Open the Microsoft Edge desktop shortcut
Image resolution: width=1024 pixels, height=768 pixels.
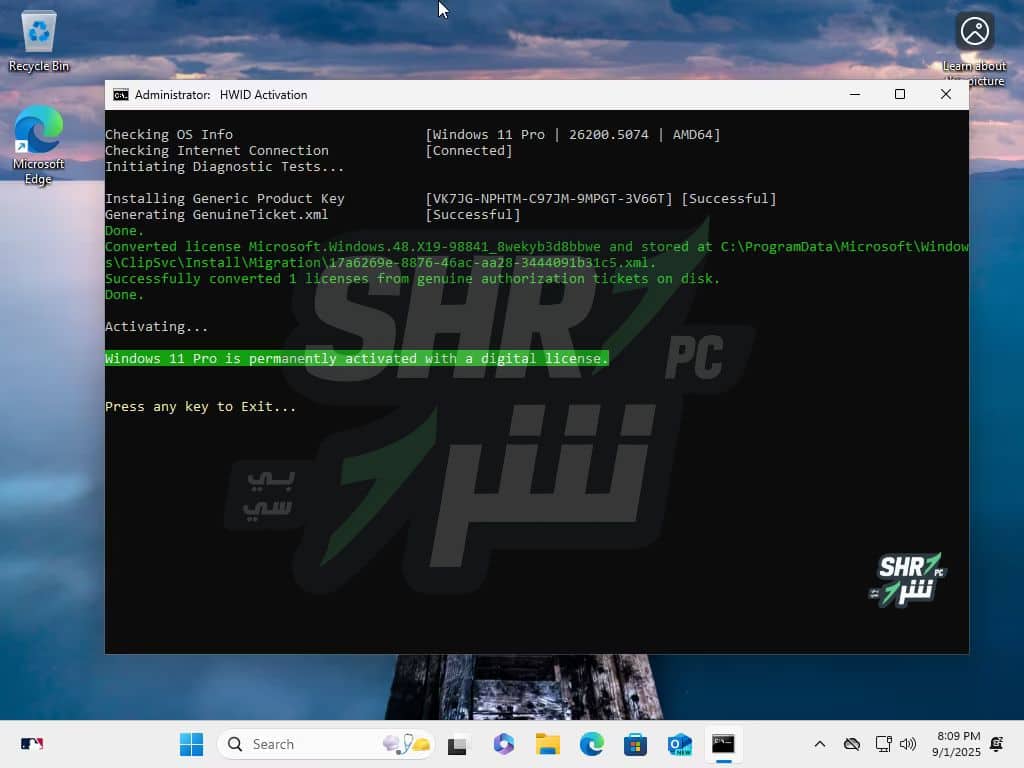[39, 145]
